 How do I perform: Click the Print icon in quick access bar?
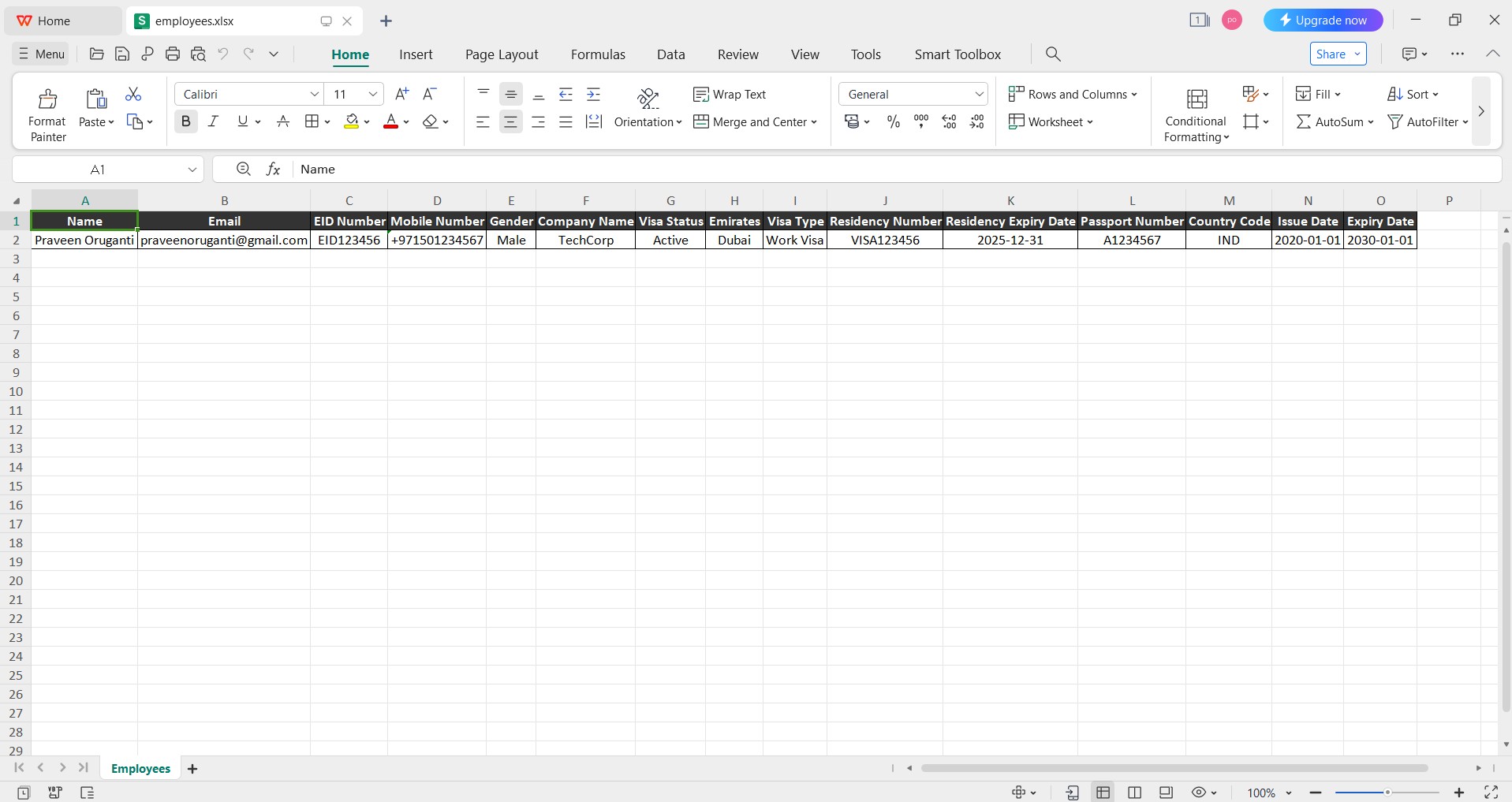[173, 54]
